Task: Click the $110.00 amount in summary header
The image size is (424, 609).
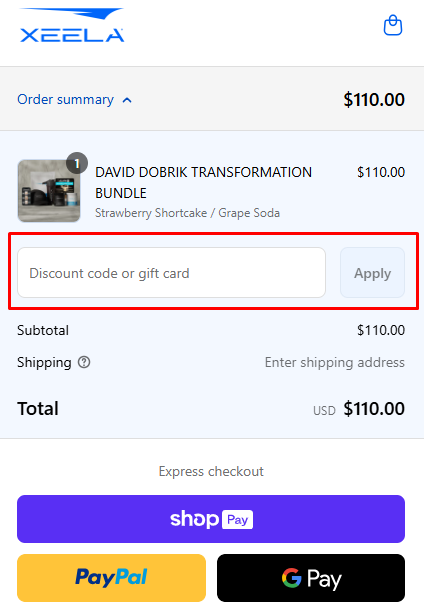Action: pyautogui.click(x=374, y=99)
